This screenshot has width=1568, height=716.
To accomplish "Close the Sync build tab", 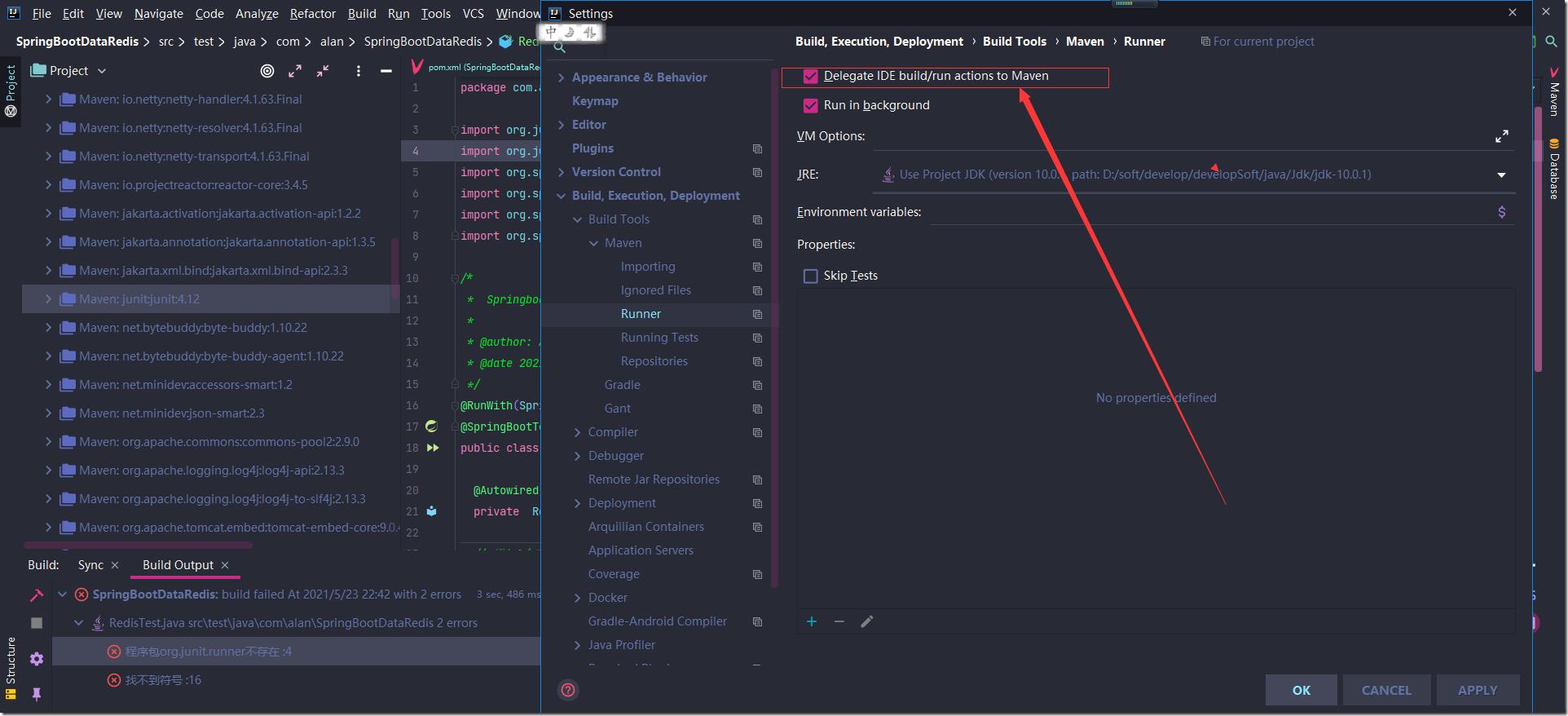I will tap(115, 565).
